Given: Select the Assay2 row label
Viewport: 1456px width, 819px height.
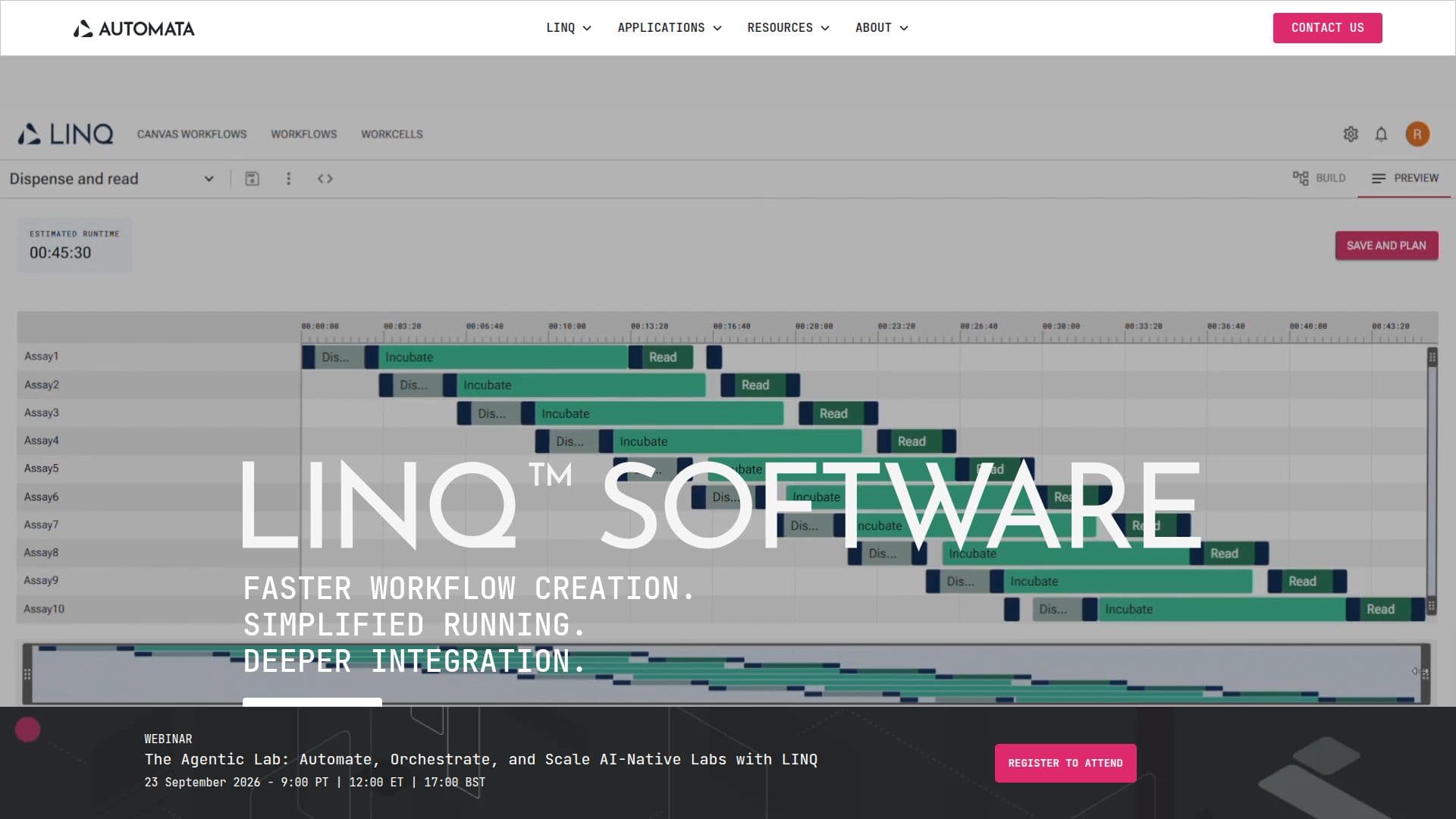Looking at the screenshot, I should (41, 384).
